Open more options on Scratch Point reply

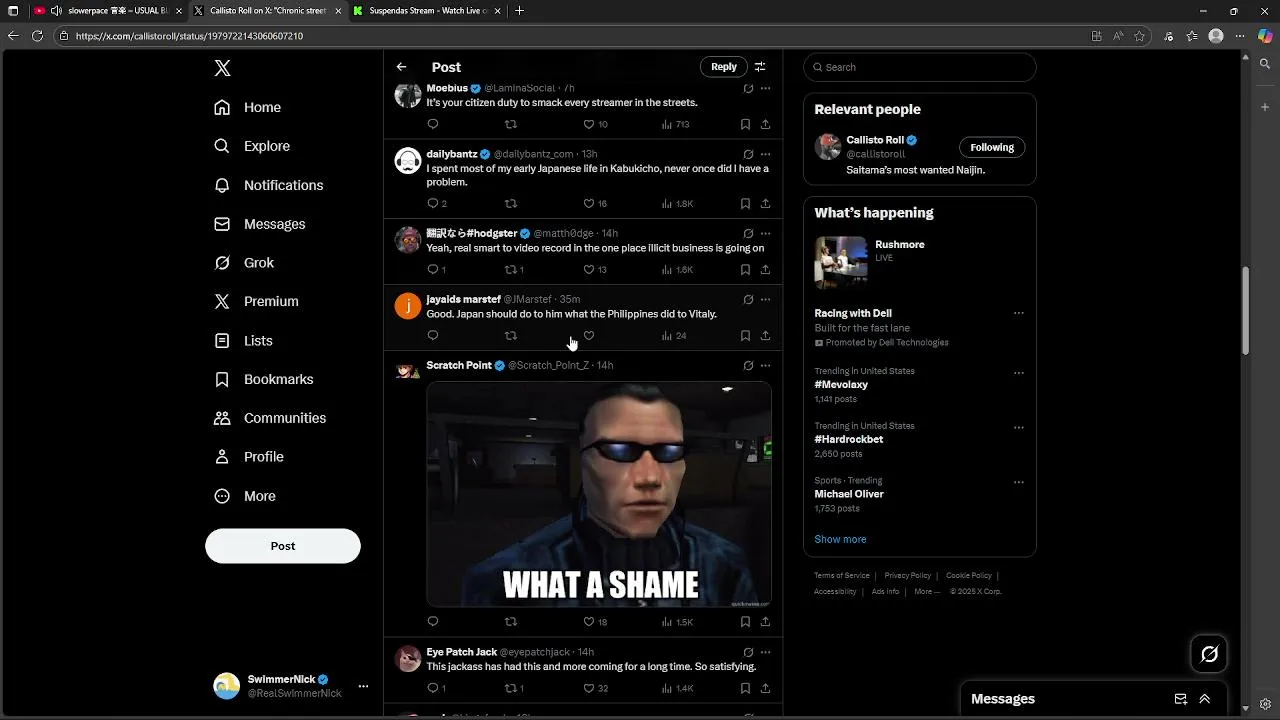pyautogui.click(x=765, y=365)
